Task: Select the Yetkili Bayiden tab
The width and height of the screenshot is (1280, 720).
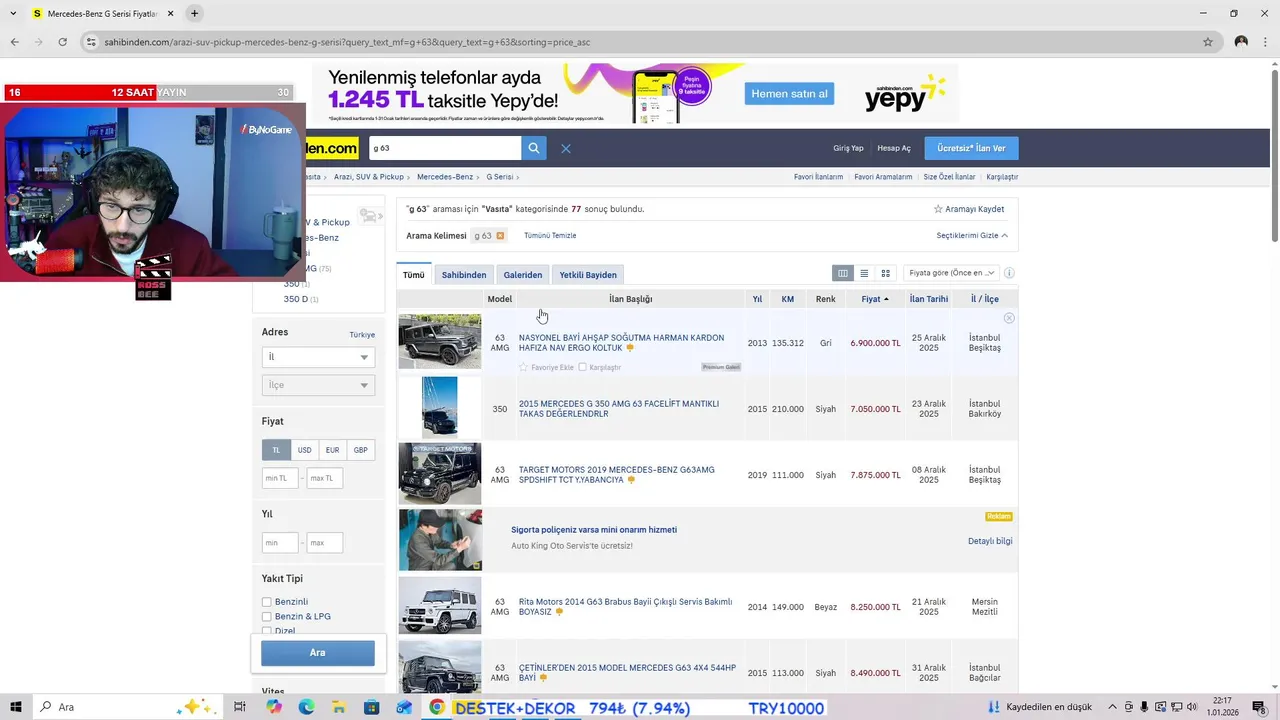Action: click(x=588, y=275)
